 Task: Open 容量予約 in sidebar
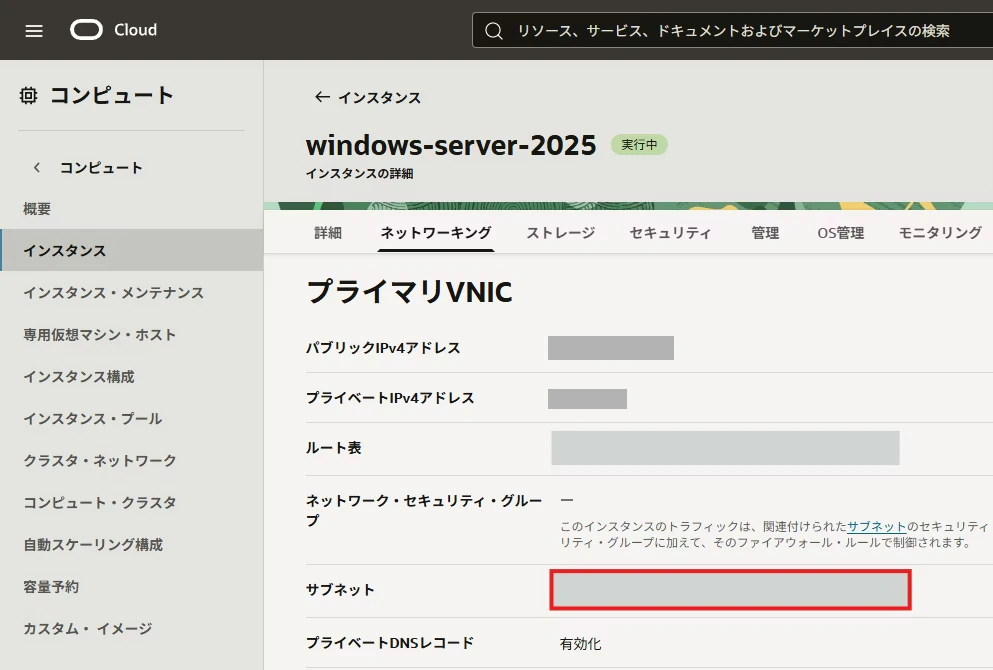[x=51, y=587]
